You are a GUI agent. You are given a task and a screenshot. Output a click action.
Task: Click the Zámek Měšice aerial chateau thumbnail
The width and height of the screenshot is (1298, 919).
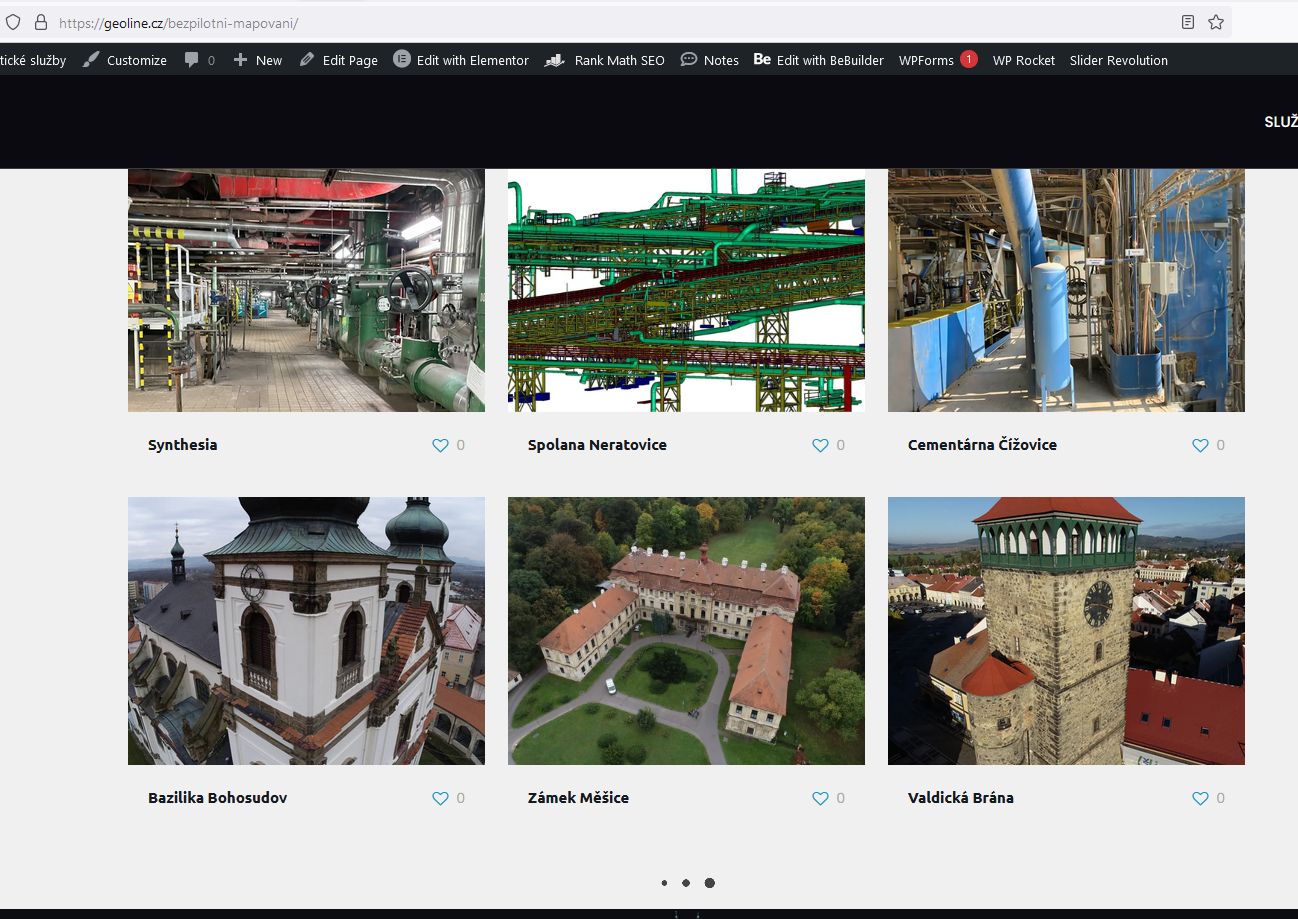[x=686, y=631]
